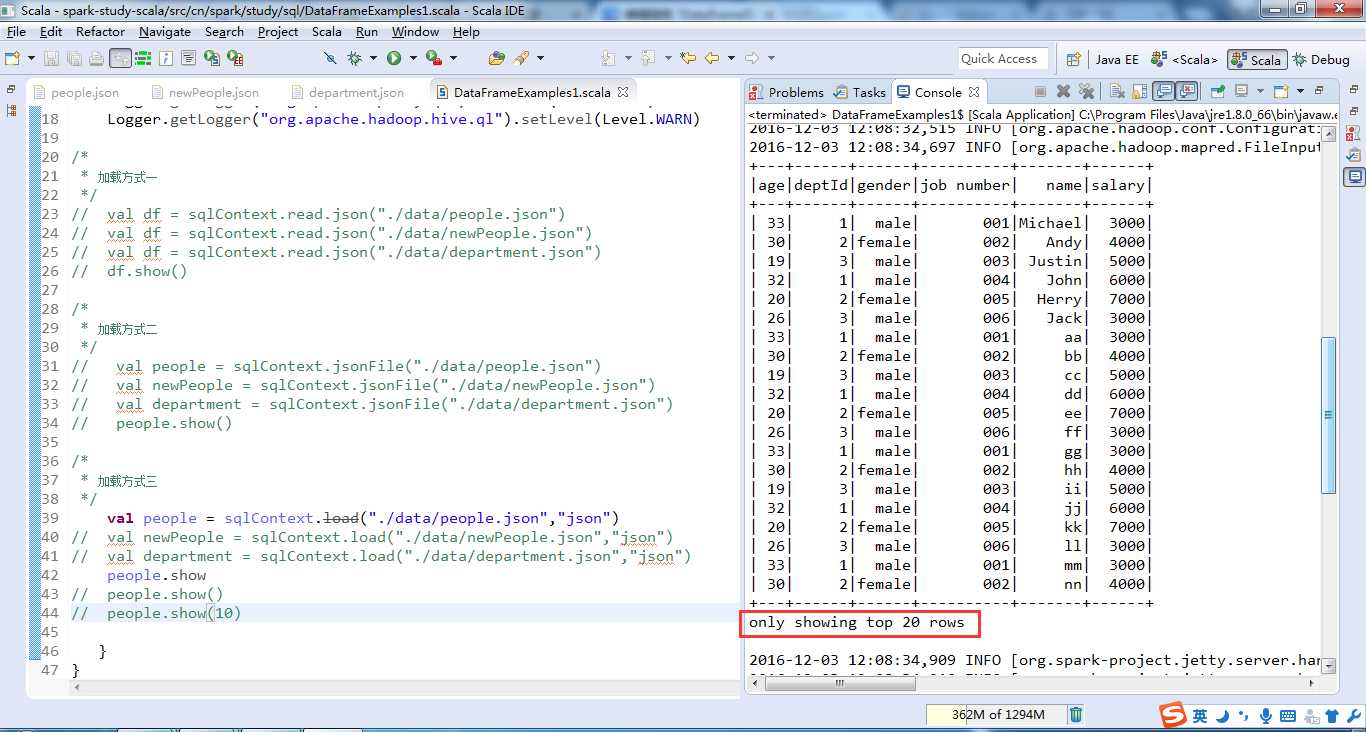Click the microphone icon in IME bar

pos(1266,715)
